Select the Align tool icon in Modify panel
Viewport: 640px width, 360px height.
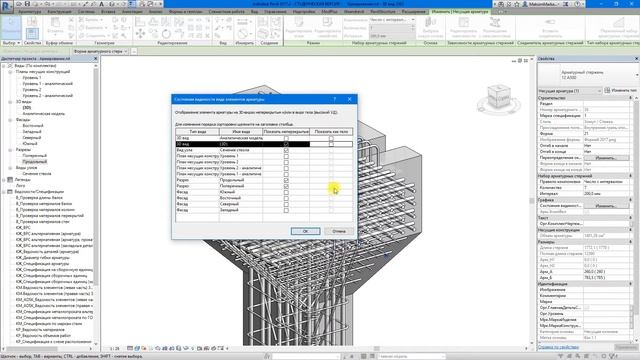[x=140, y=21]
